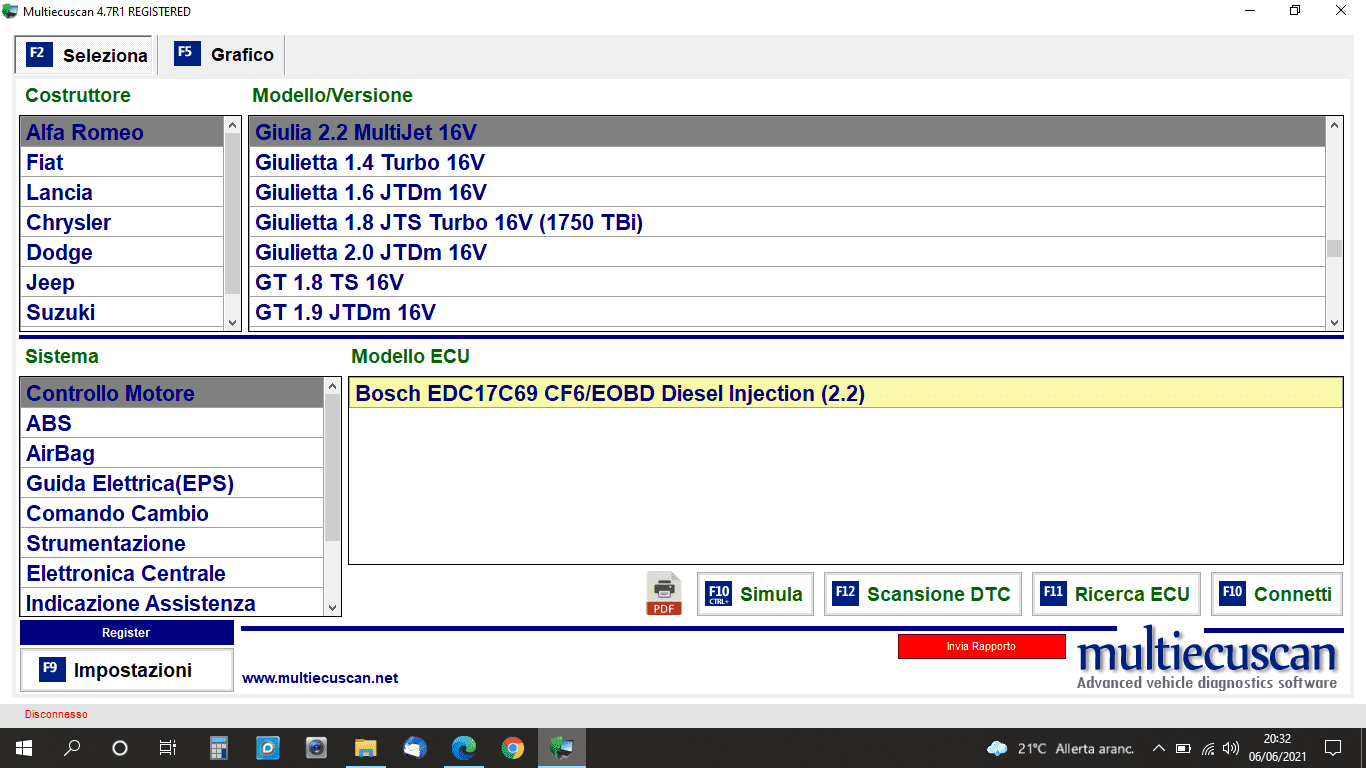
Task: Start Scansione DTC
Action: pyautogui.click(x=923, y=594)
